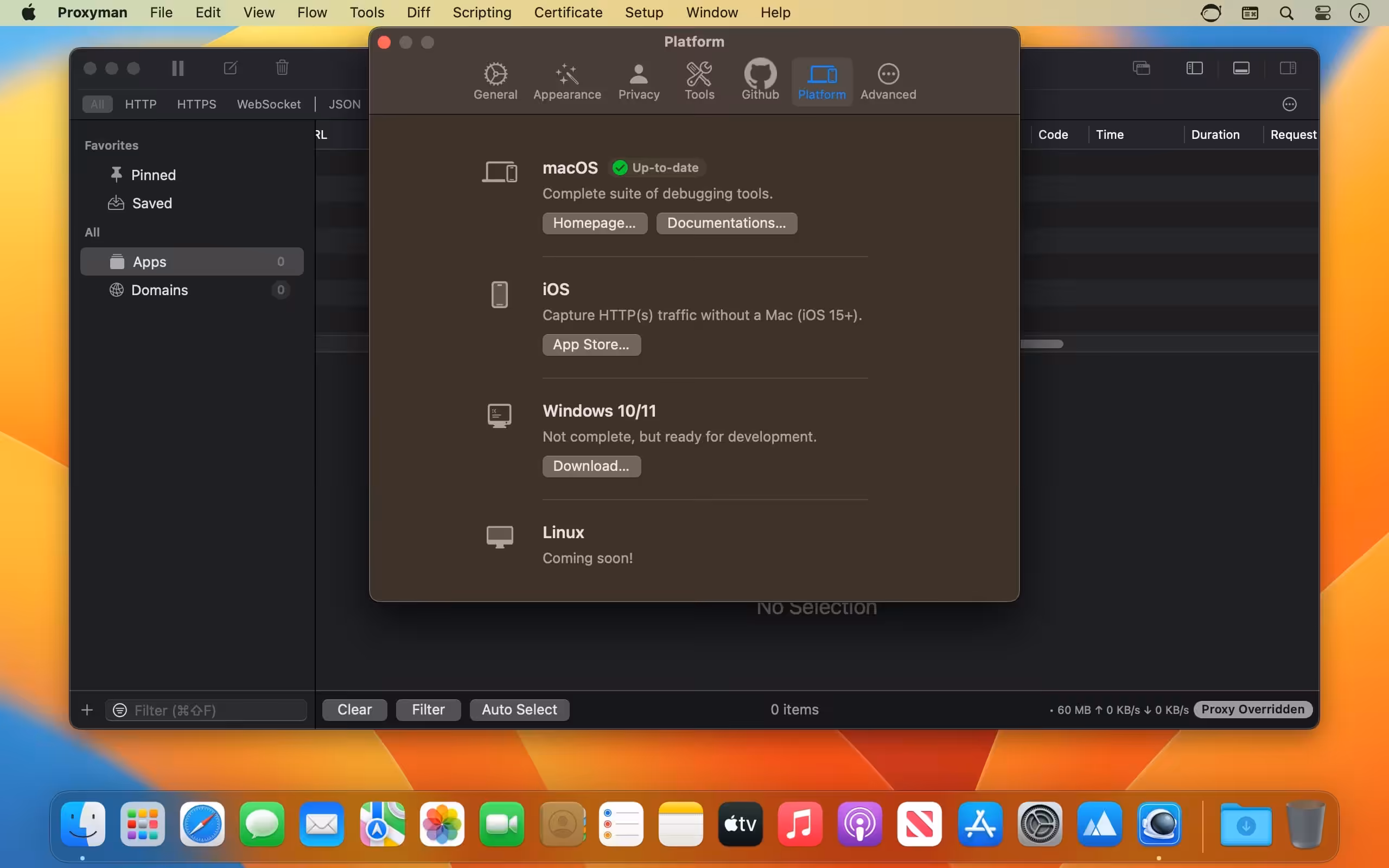Click the Spotlight search icon in menu bar
The image size is (1389, 868).
pos(1286,12)
